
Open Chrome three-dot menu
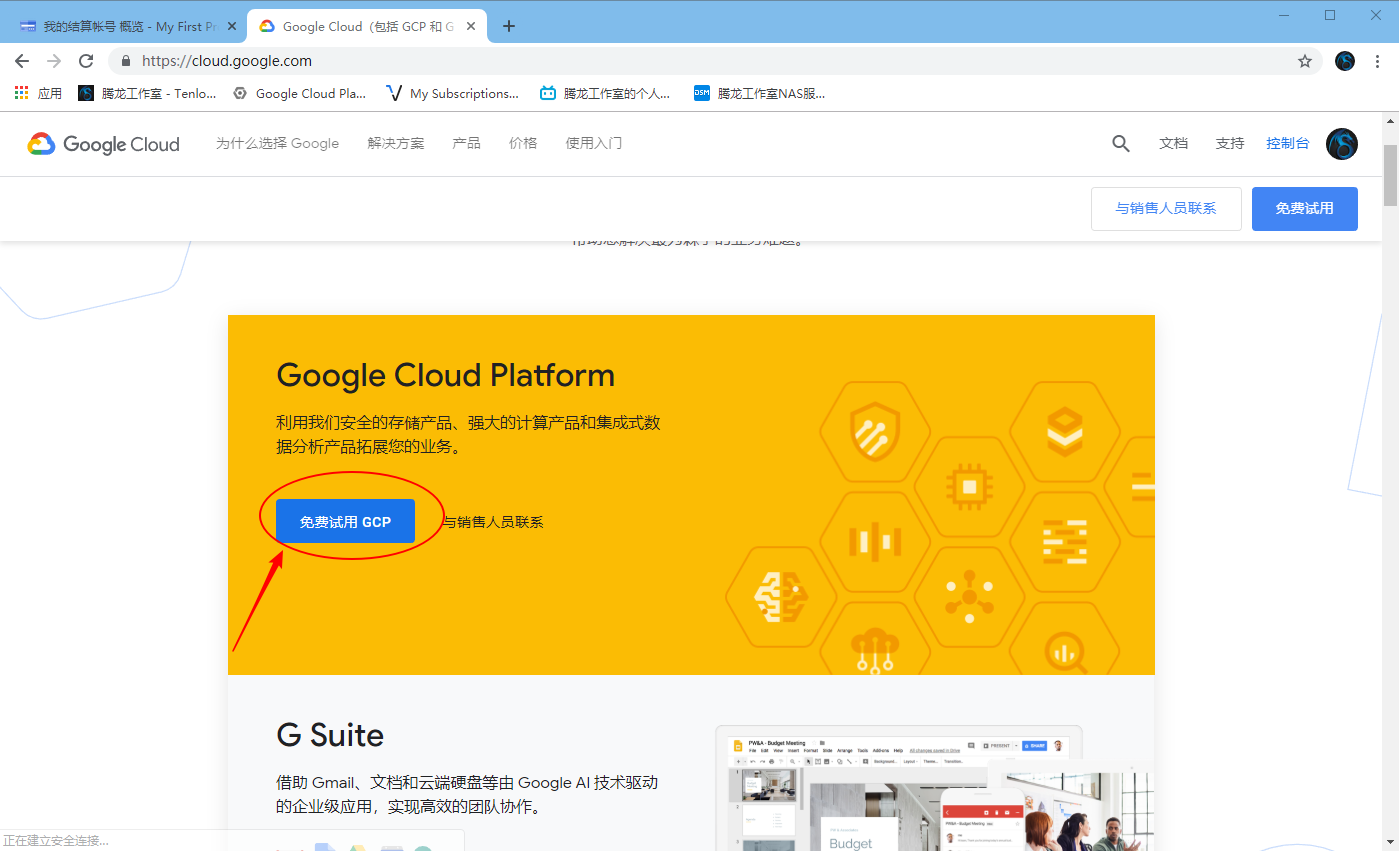[x=1377, y=61]
